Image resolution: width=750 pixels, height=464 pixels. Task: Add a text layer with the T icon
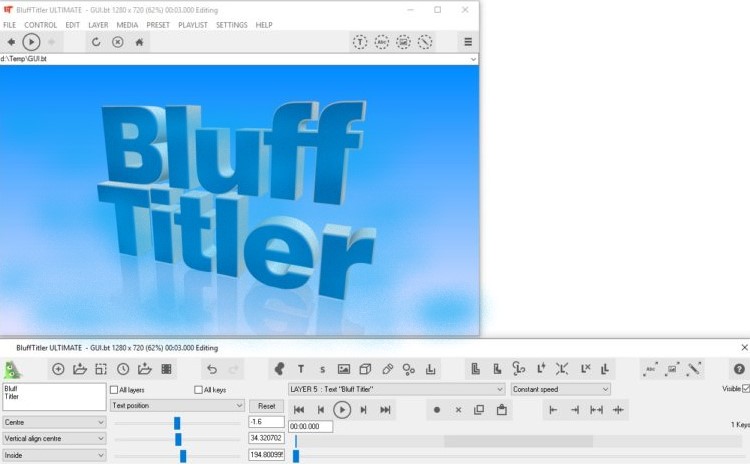click(300, 369)
